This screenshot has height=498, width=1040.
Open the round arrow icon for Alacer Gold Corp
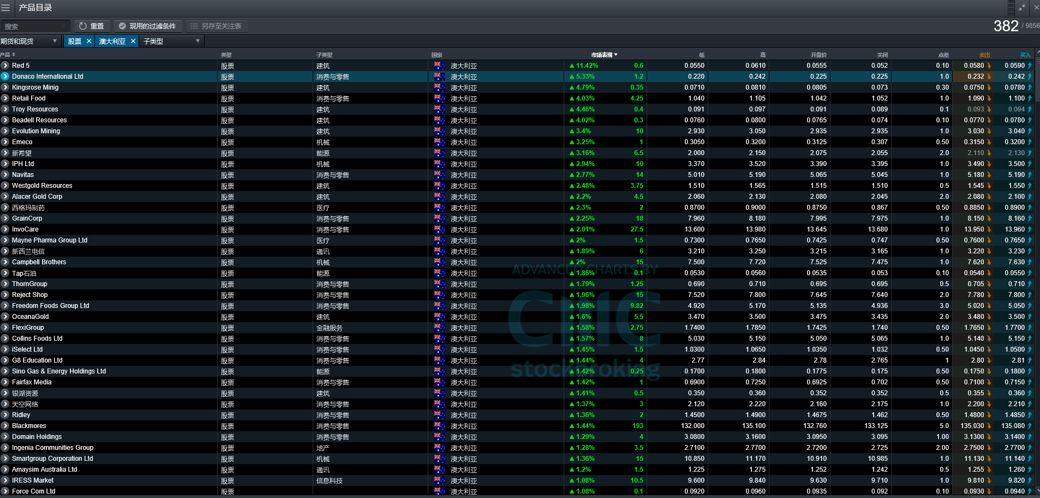pyautogui.click(x=5, y=196)
